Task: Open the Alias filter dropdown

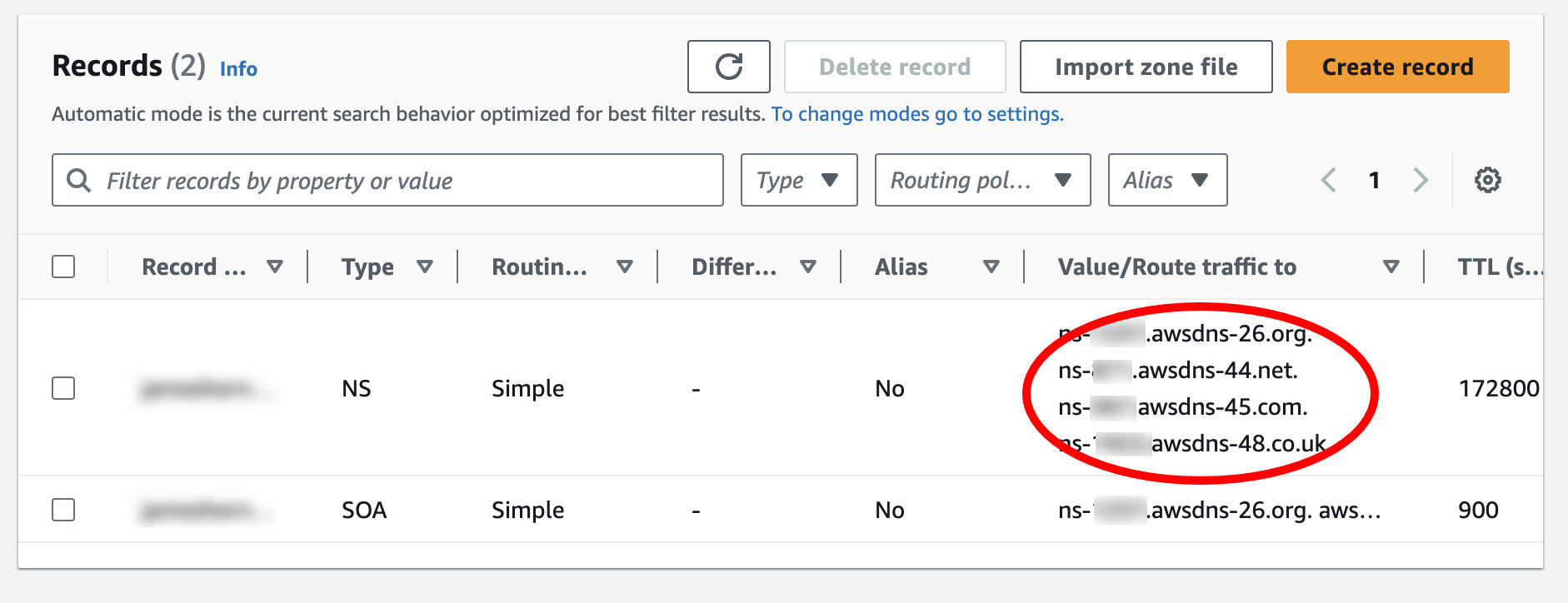Action: [x=1167, y=180]
